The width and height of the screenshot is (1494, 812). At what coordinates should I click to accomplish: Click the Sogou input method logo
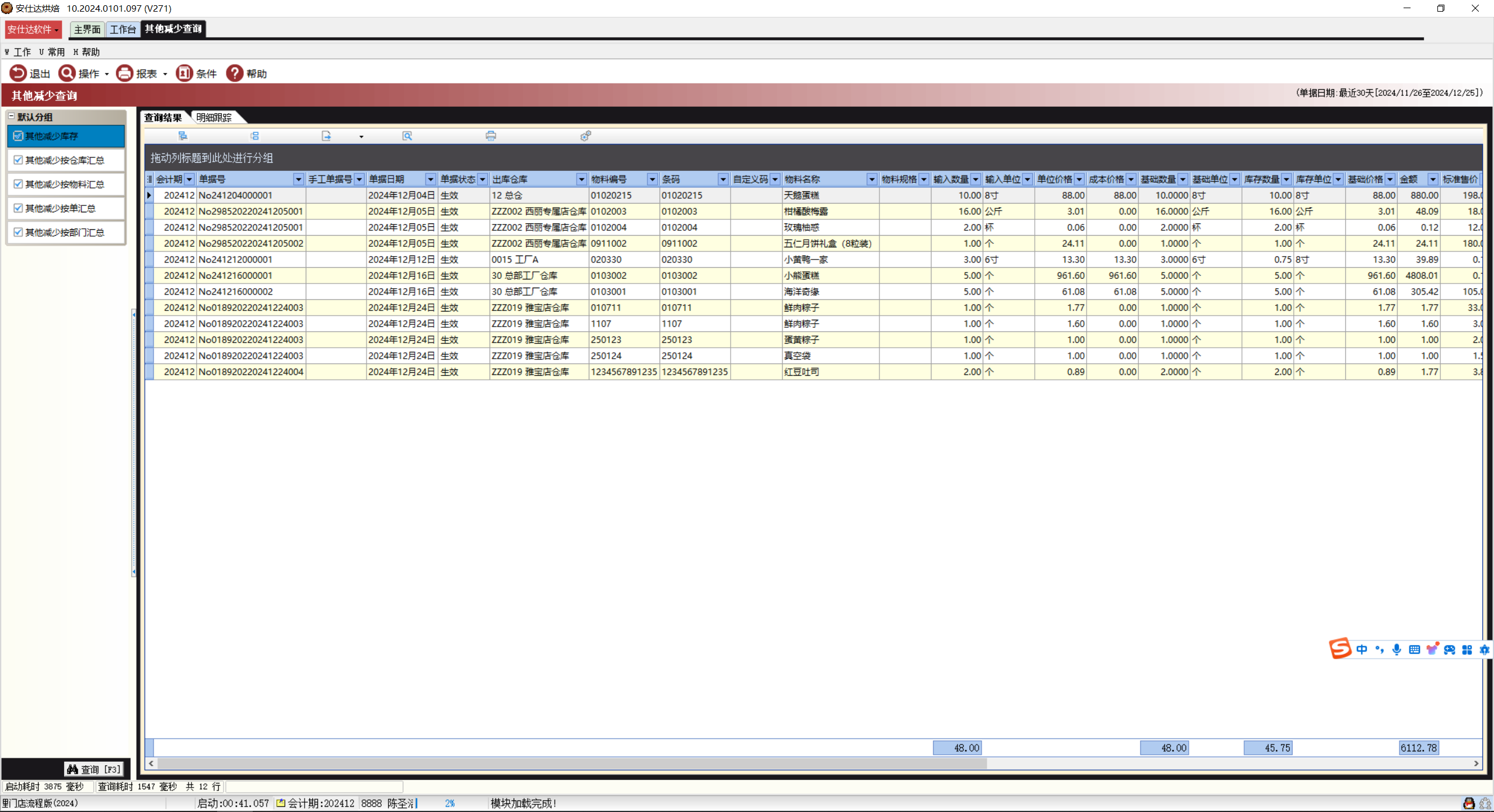pyautogui.click(x=1340, y=649)
